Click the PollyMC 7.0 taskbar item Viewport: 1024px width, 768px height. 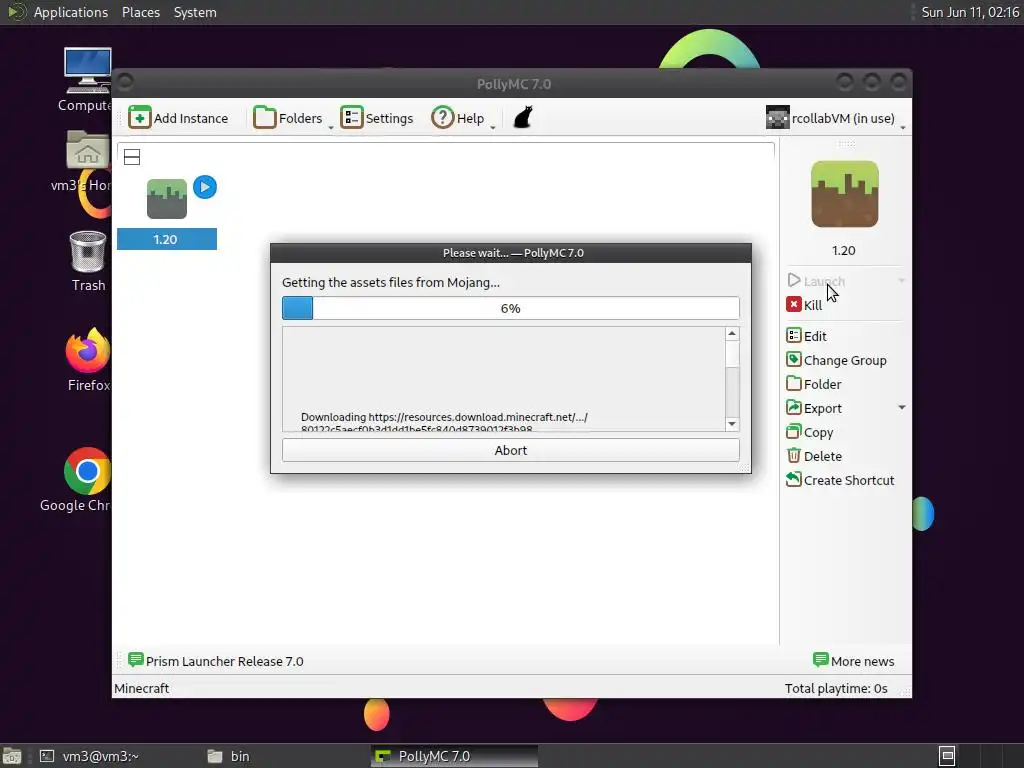455,756
